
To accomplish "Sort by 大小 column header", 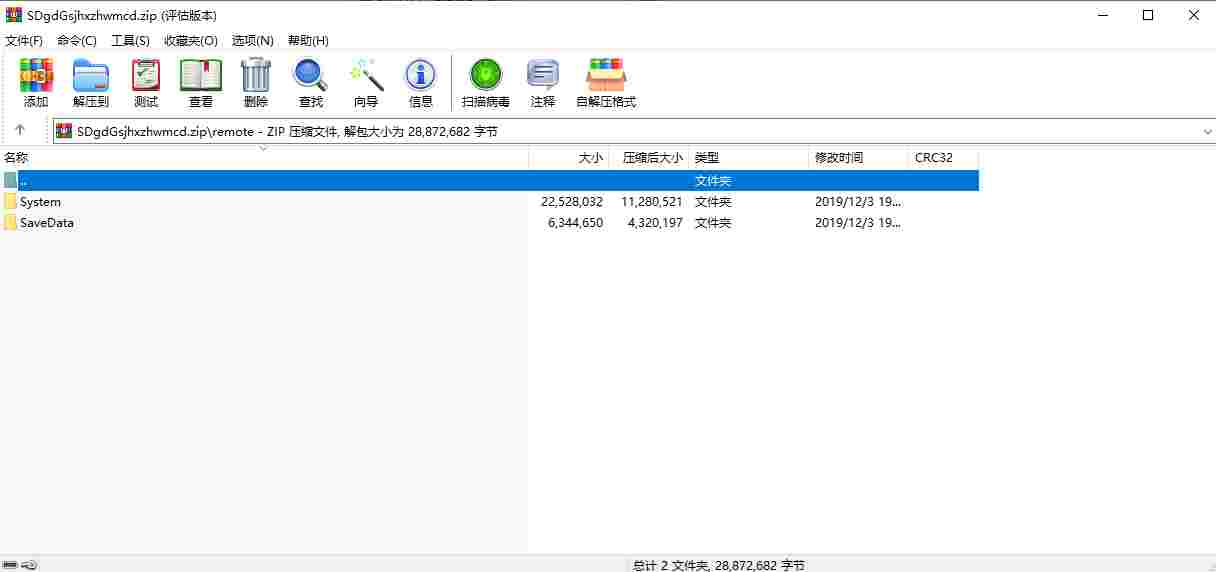I will point(568,158).
